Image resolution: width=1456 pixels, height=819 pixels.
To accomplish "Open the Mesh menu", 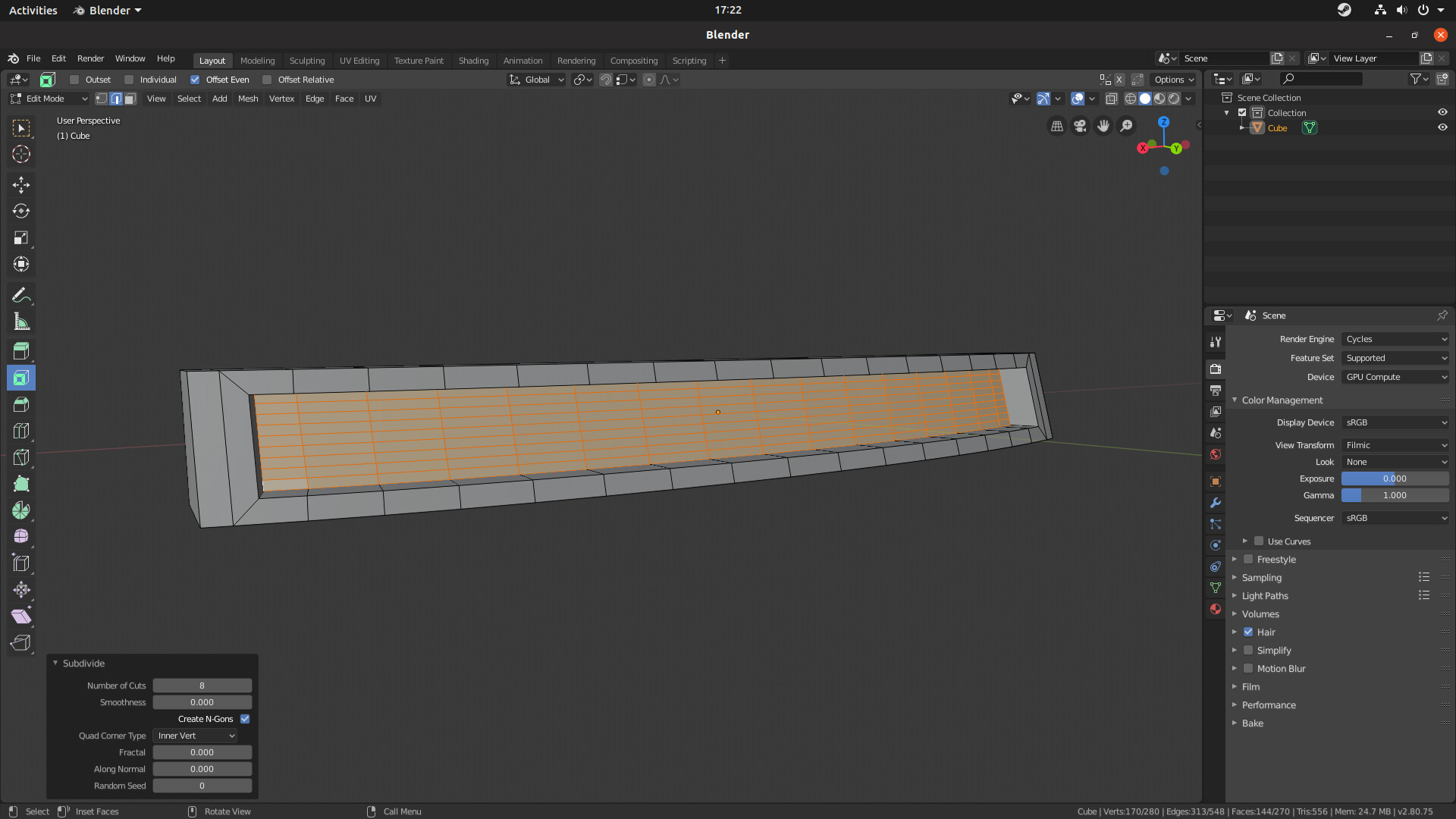I will click(x=248, y=99).
